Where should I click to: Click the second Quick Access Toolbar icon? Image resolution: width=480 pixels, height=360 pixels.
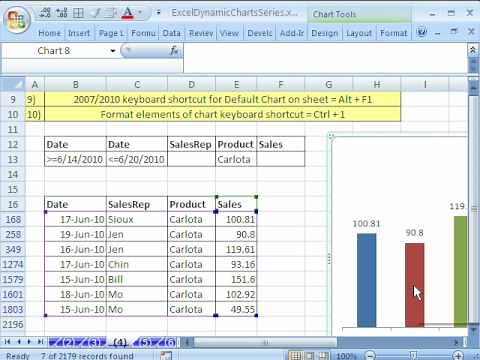click(61, 13)
